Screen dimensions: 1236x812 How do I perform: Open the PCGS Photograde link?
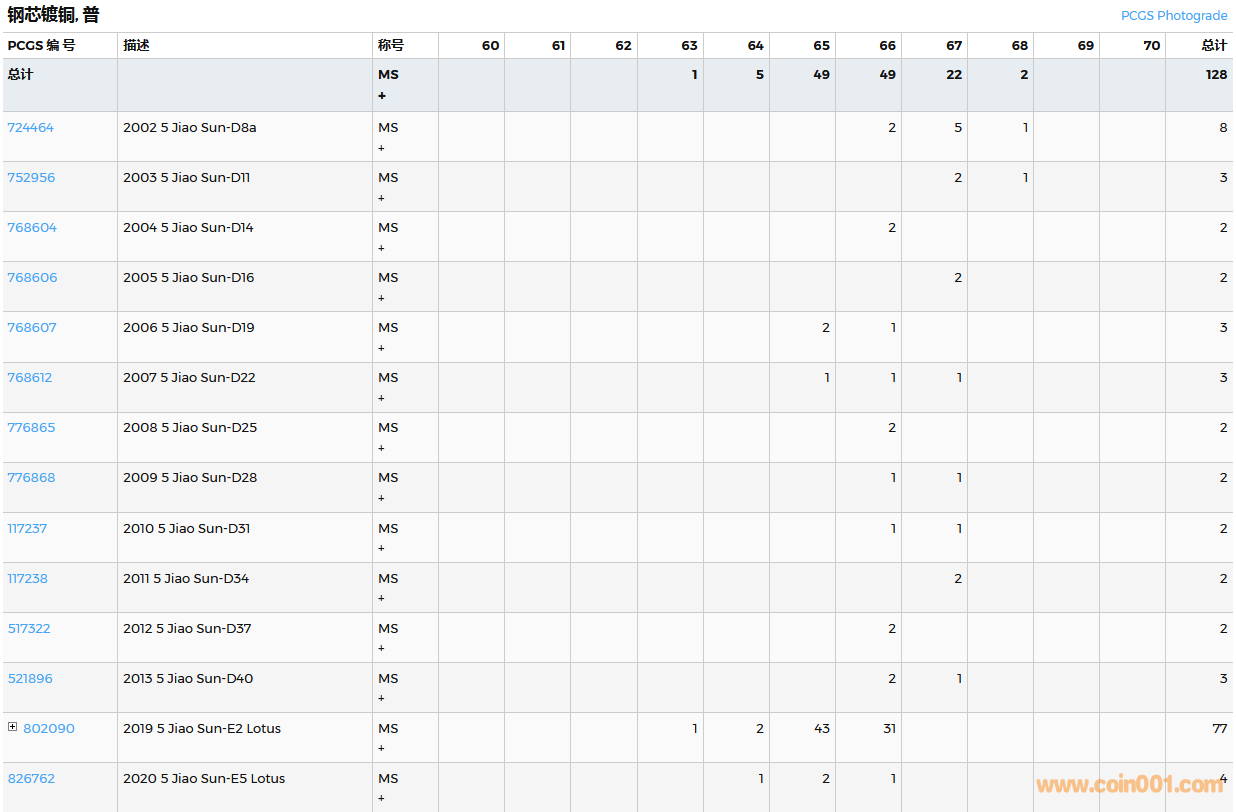point(1173,15)
